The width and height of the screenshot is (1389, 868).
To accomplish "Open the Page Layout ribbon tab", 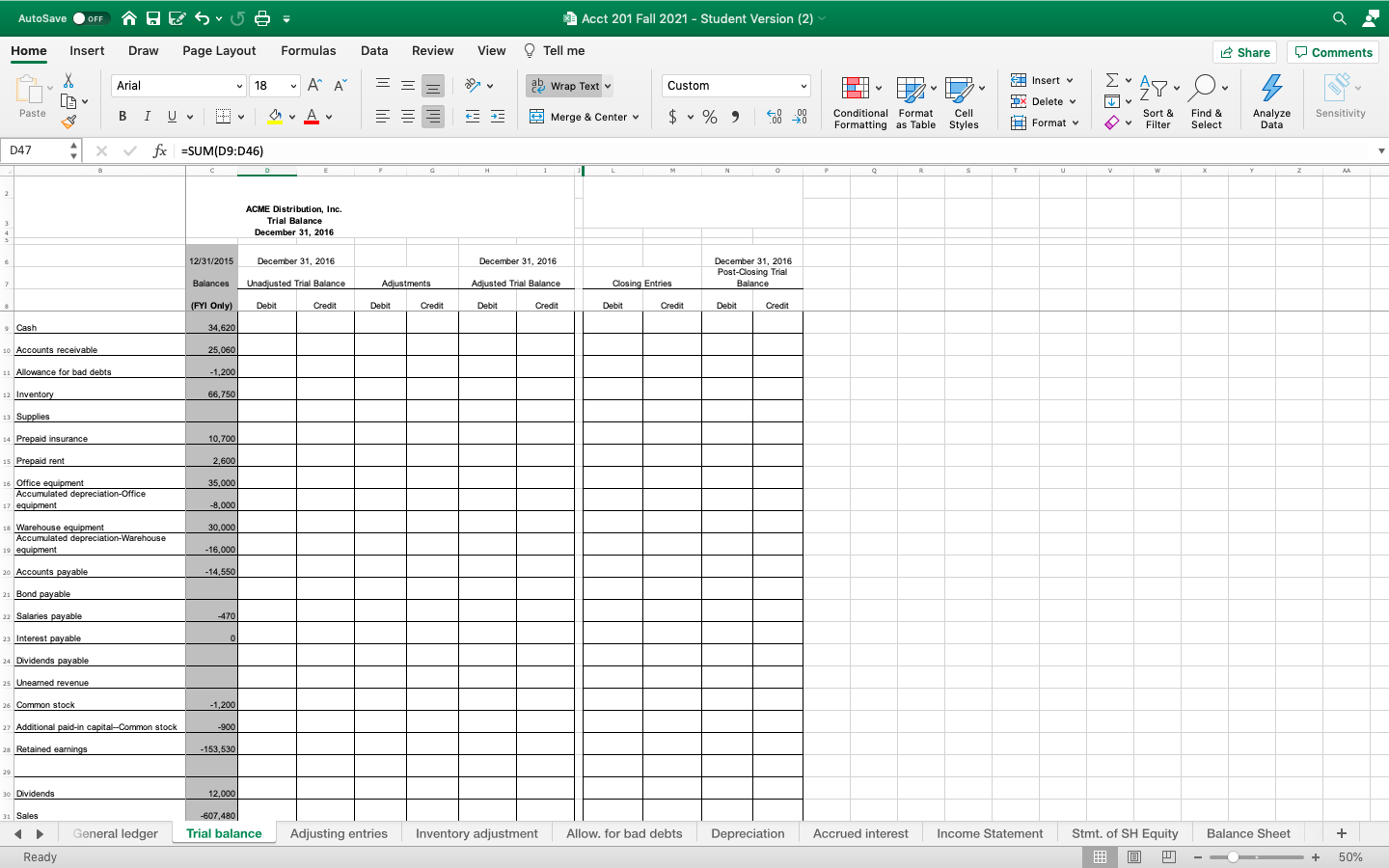I will pyautogui.click(x=219, y=51).
